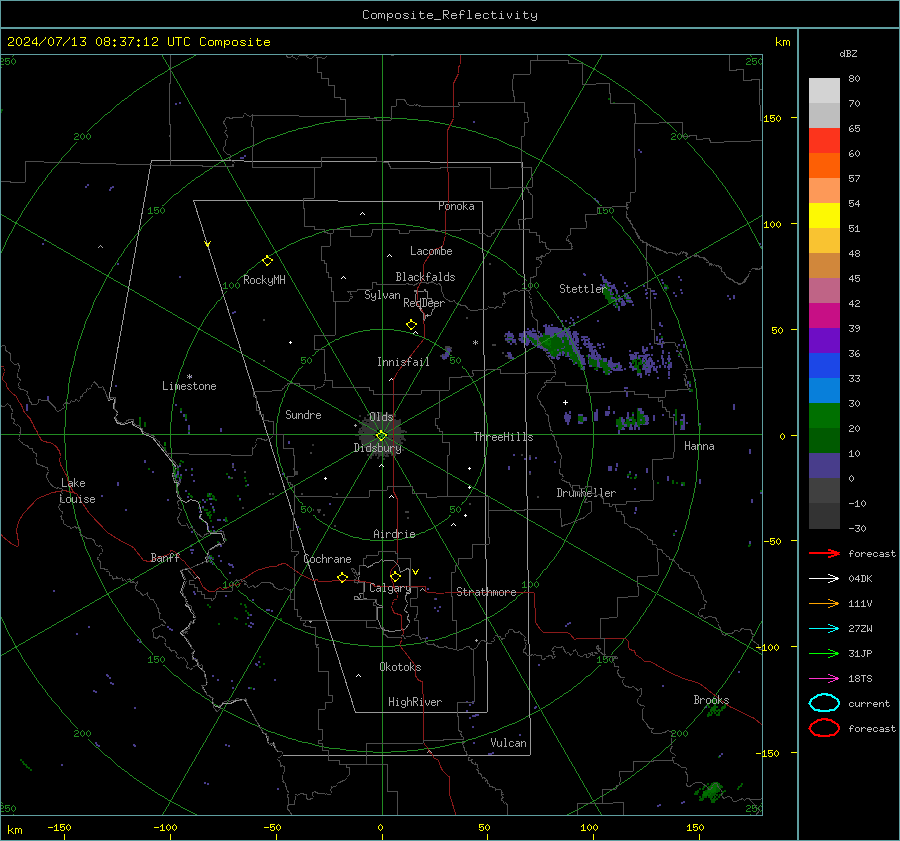Click the HighRiver label
900x841 pixels.
pos(415,702)
